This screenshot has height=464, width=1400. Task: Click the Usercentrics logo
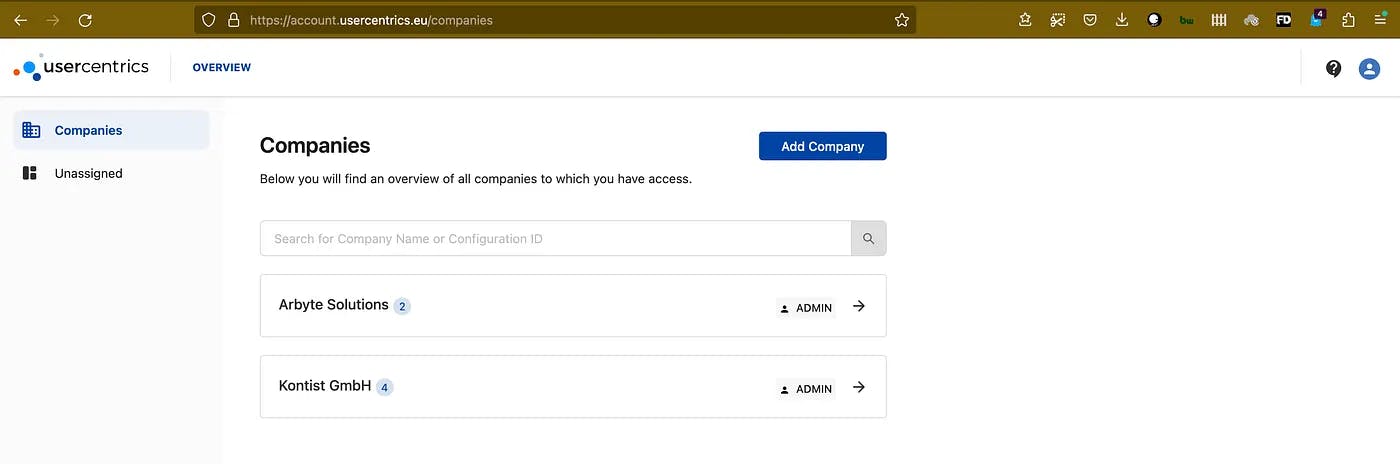82,68
